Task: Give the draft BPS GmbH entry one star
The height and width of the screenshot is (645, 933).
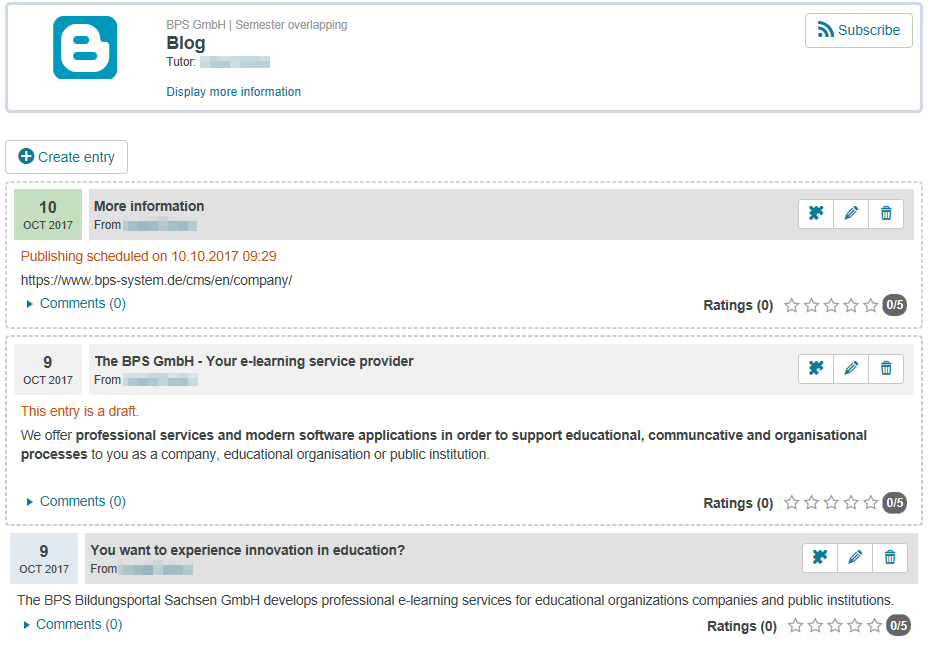Action: [x=792, y=504]
